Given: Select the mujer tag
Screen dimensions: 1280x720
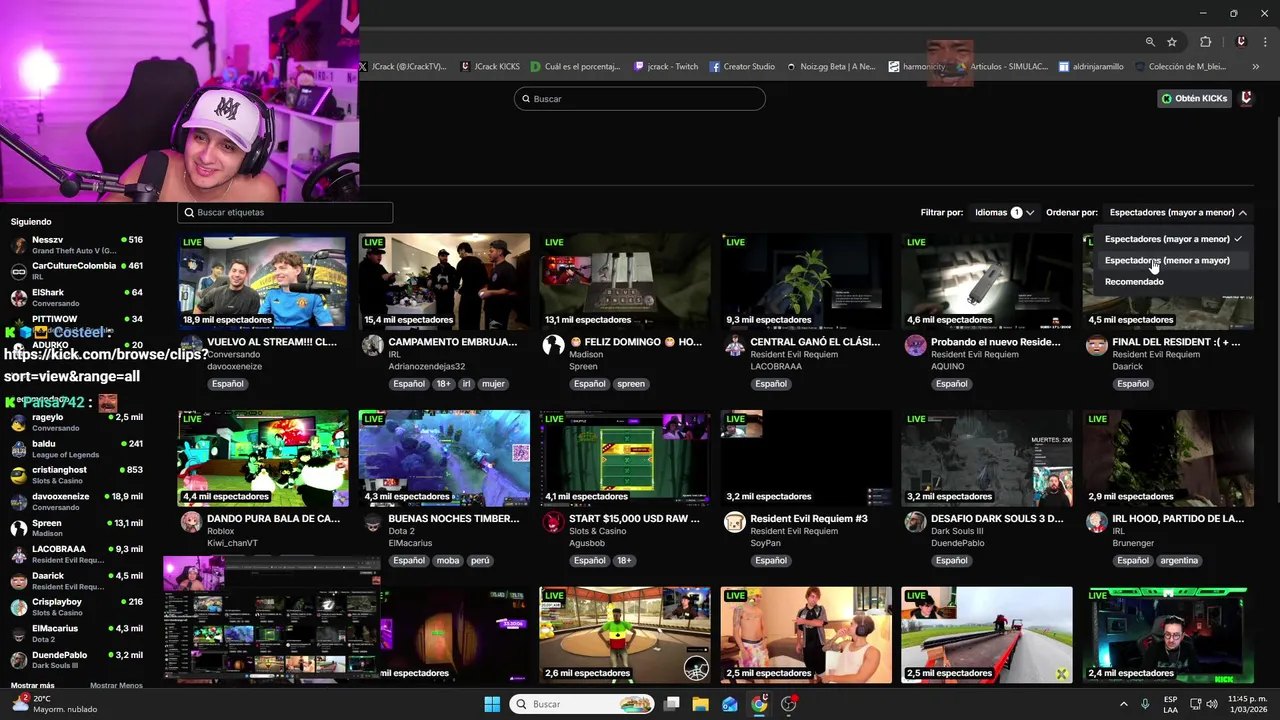Looking at the screenshot, I should click(x=493, y=384).
